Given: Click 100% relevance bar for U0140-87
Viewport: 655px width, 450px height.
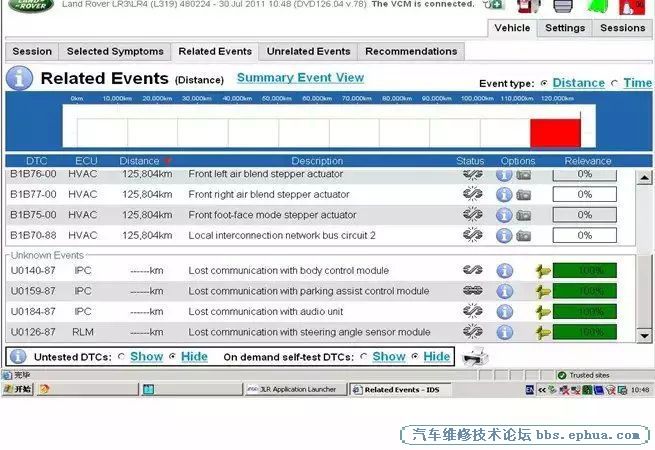Looking at the screenshot, I should point(585,271).
